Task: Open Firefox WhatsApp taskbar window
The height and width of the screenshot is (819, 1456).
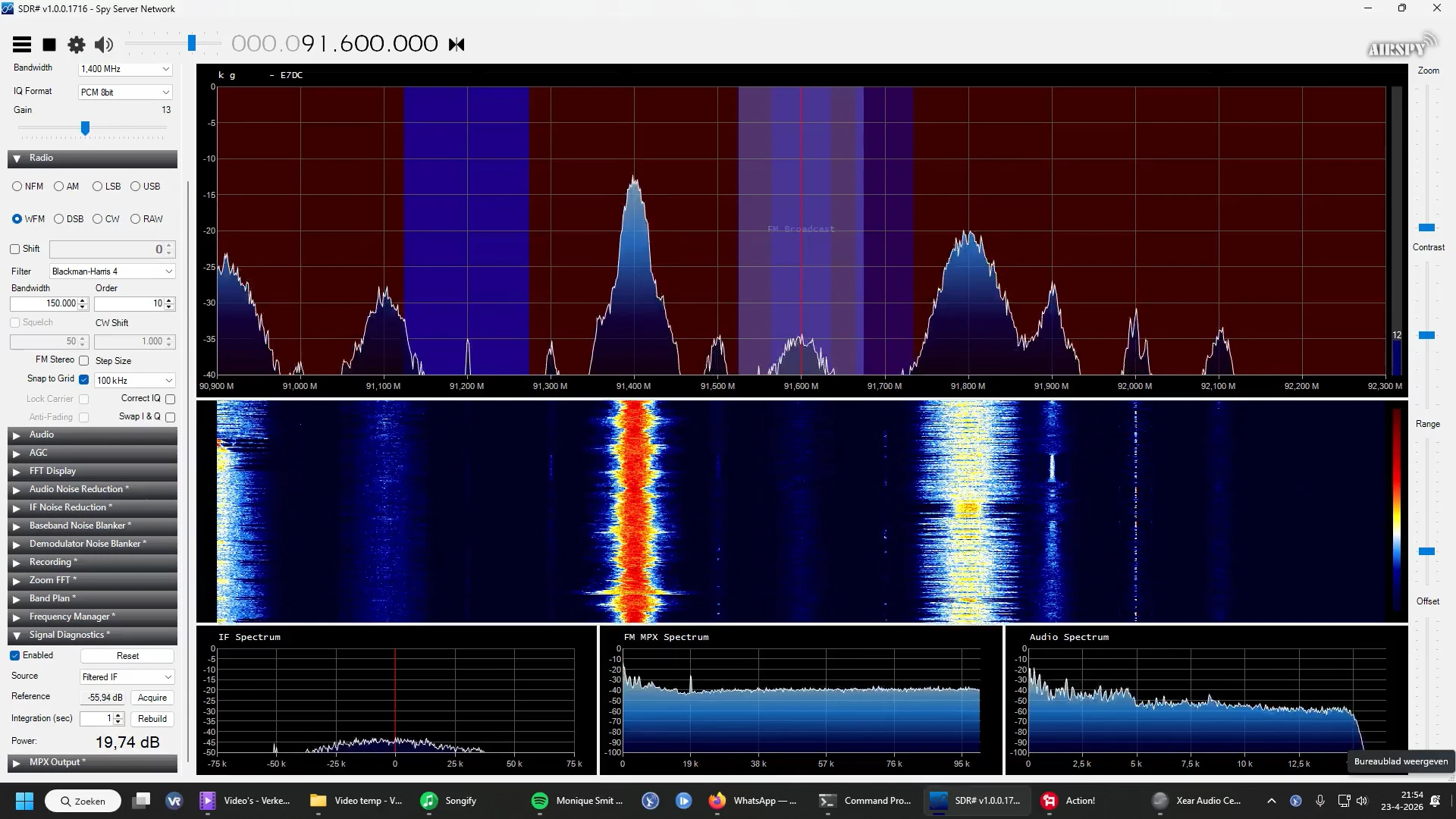Action: (753, 801)
